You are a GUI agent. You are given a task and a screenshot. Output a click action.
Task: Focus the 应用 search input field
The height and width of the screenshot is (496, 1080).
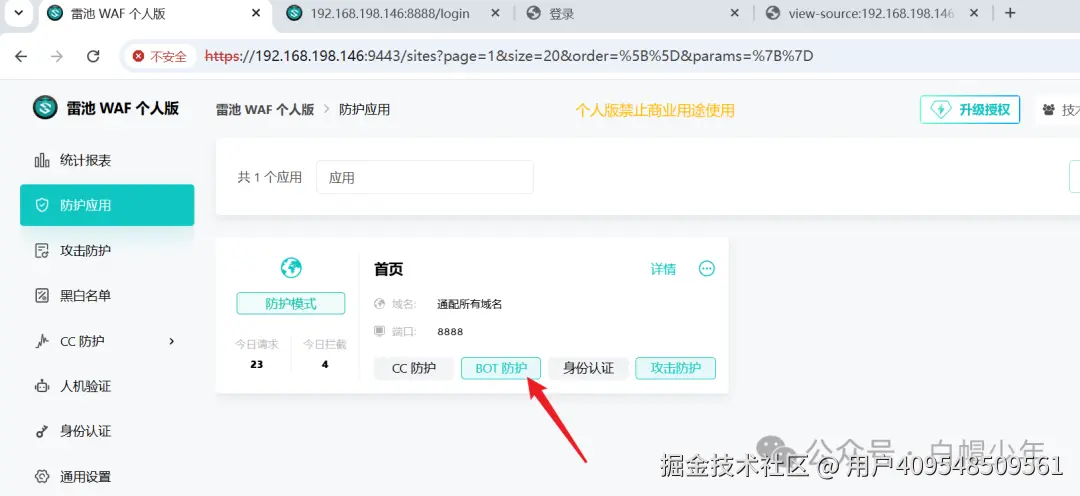(x=425, y=177)
